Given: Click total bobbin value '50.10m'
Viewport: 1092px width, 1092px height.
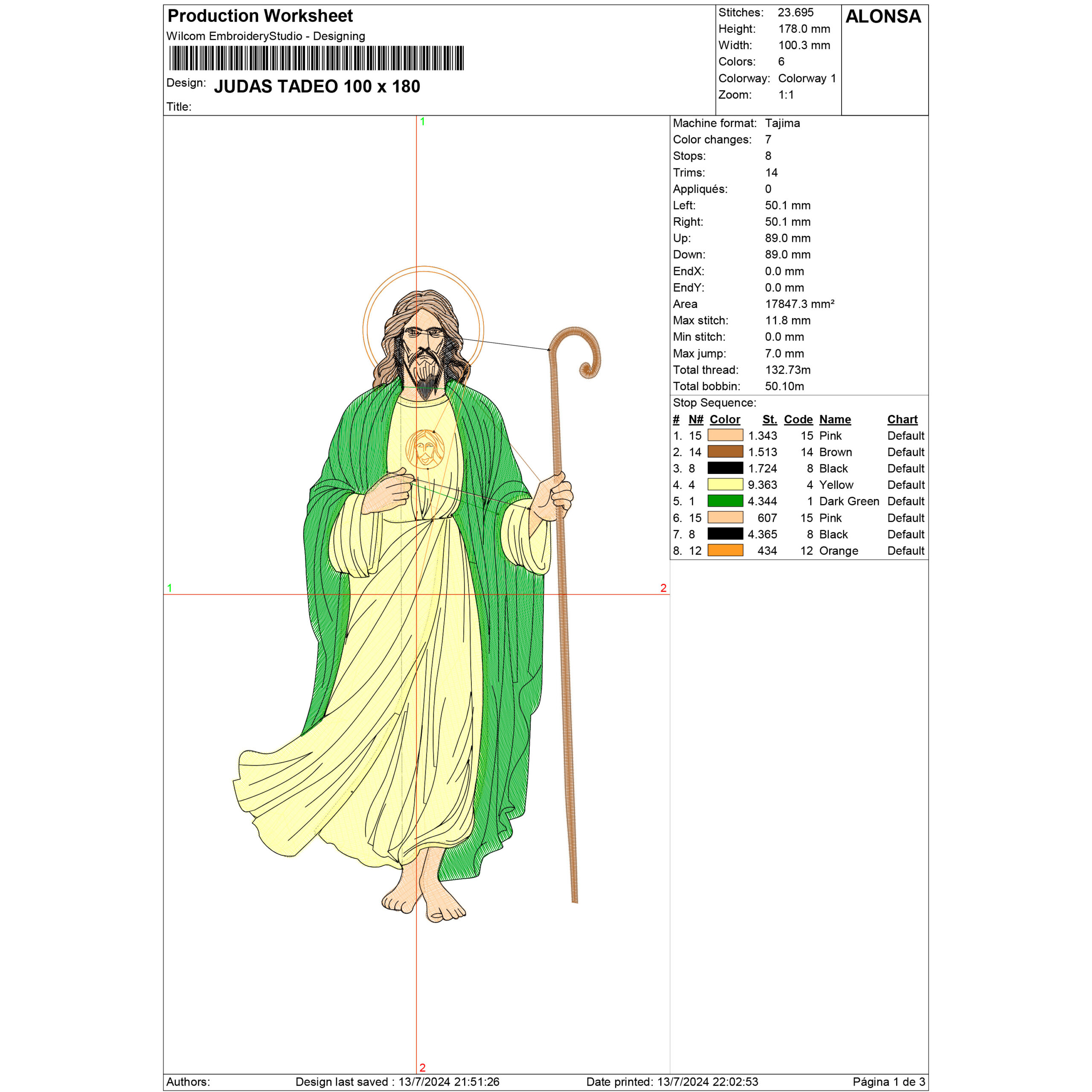Looking at the screenshot, I should tap(784, 386).
